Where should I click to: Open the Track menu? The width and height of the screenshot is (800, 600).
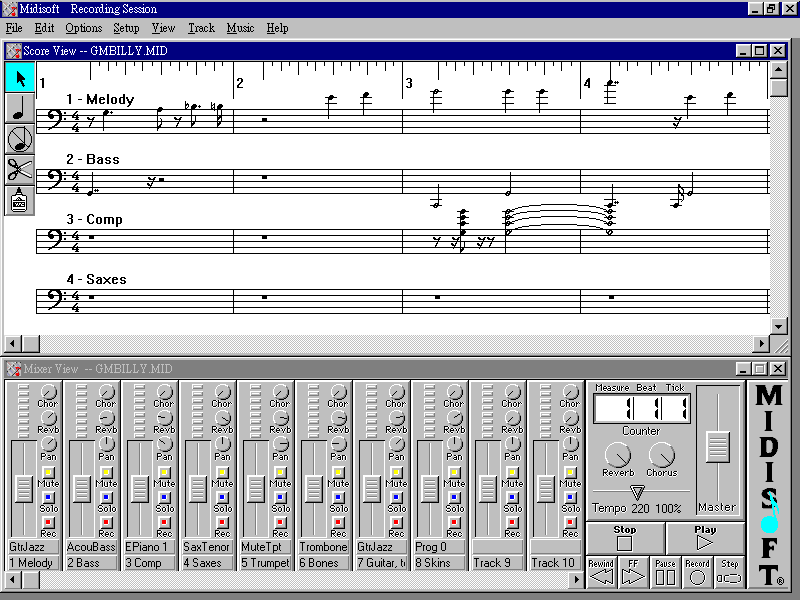click(201, 28)
